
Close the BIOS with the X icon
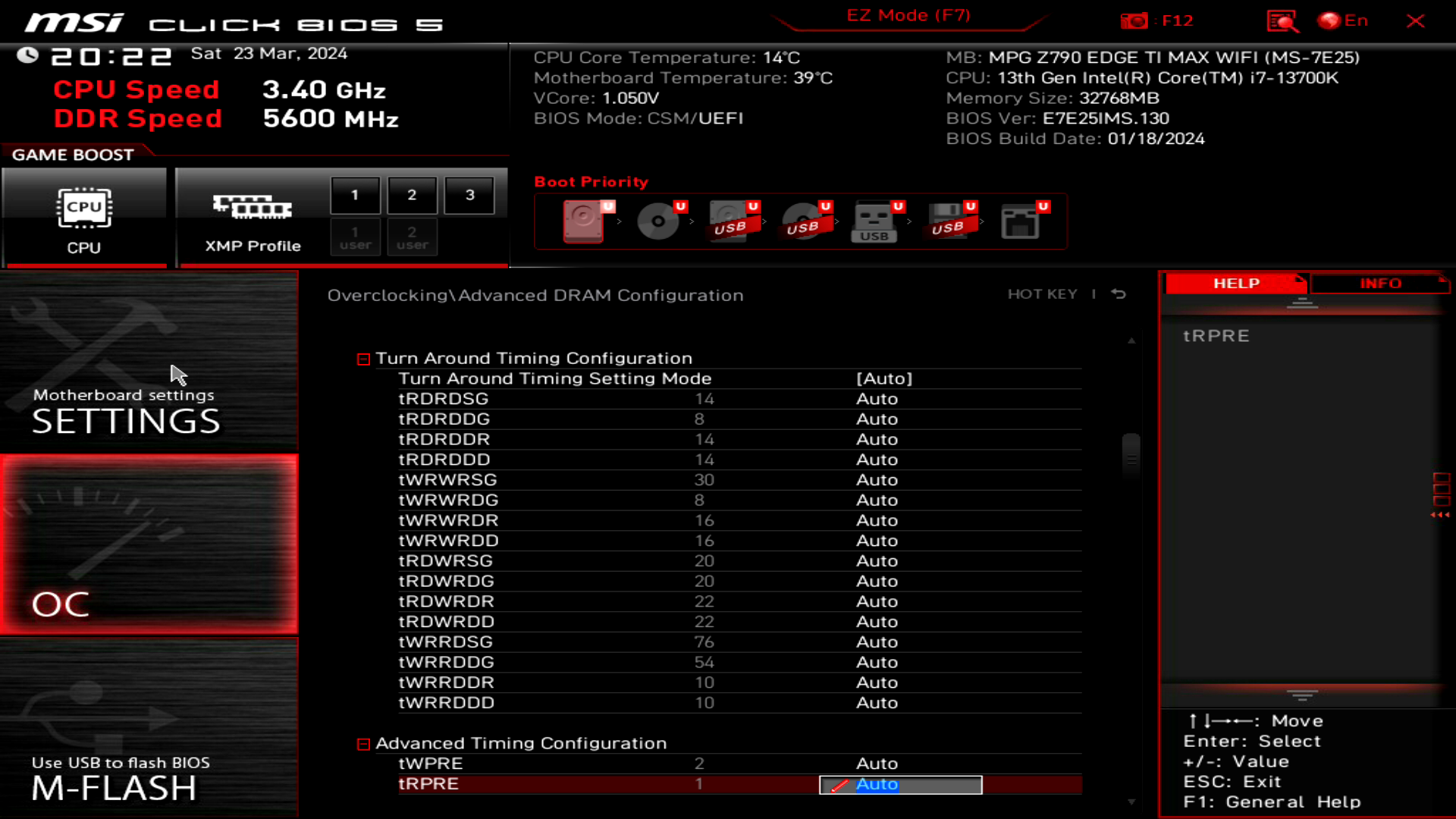point(1415,21)
